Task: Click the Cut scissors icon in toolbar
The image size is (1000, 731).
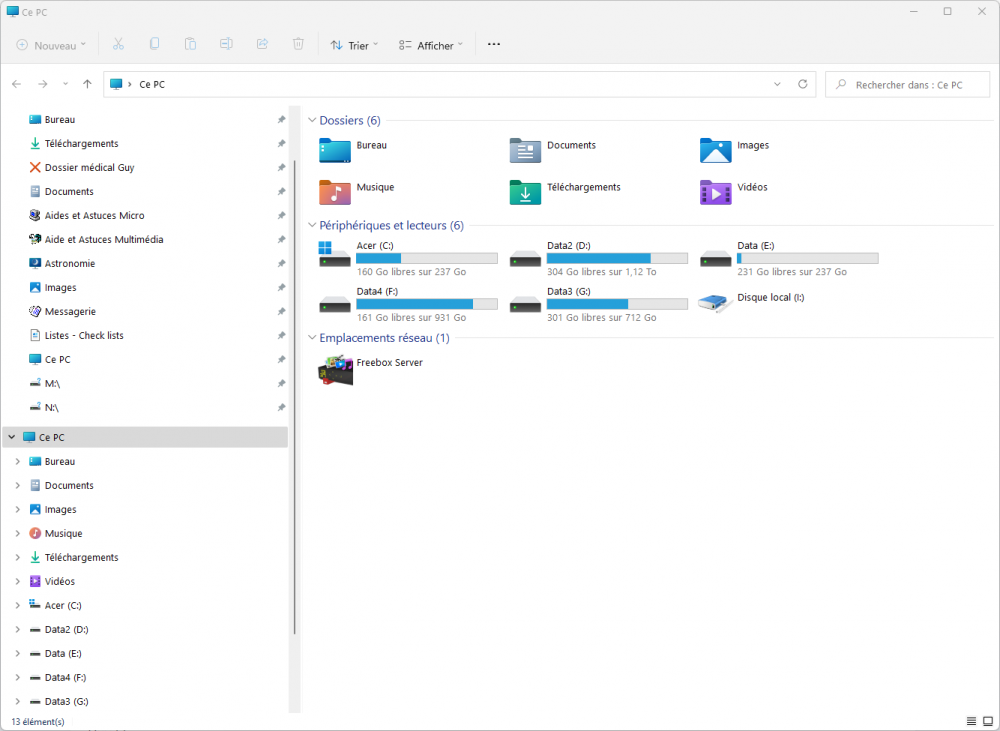Action: tap(118, 45)
